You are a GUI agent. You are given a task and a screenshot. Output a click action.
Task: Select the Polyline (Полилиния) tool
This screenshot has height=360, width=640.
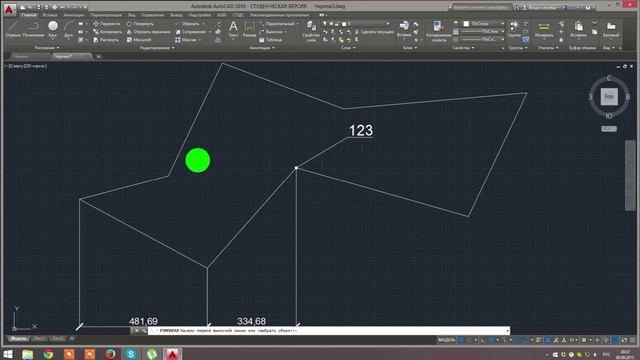coord(33,29)
